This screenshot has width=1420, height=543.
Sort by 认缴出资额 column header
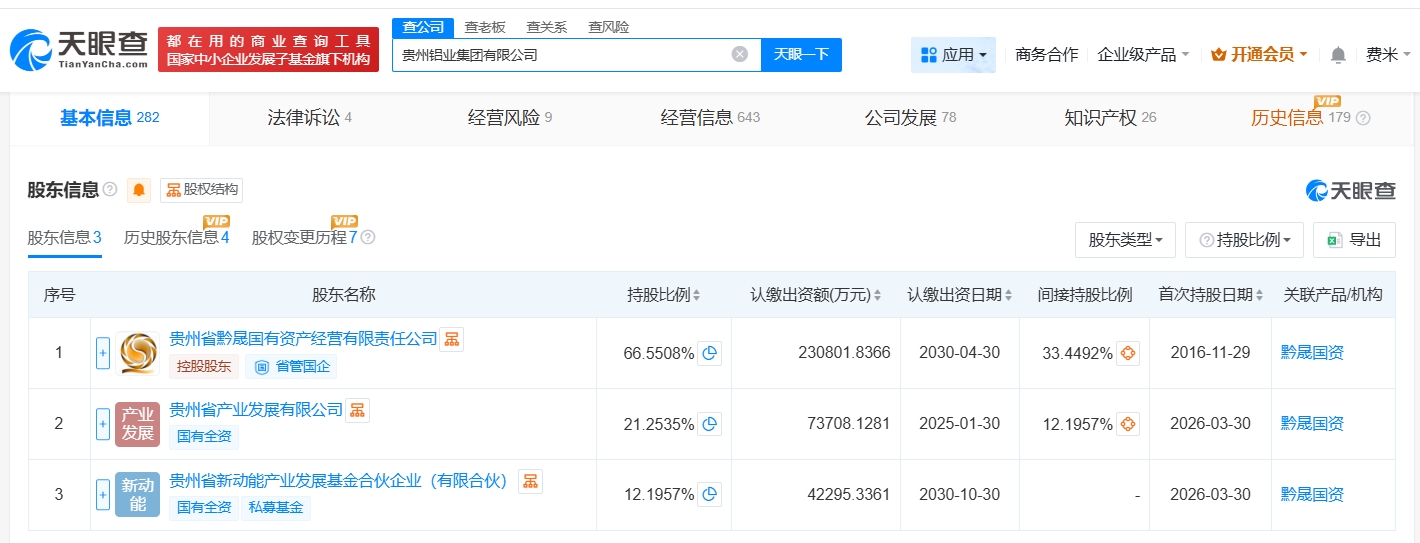click(x=816, y=295)
